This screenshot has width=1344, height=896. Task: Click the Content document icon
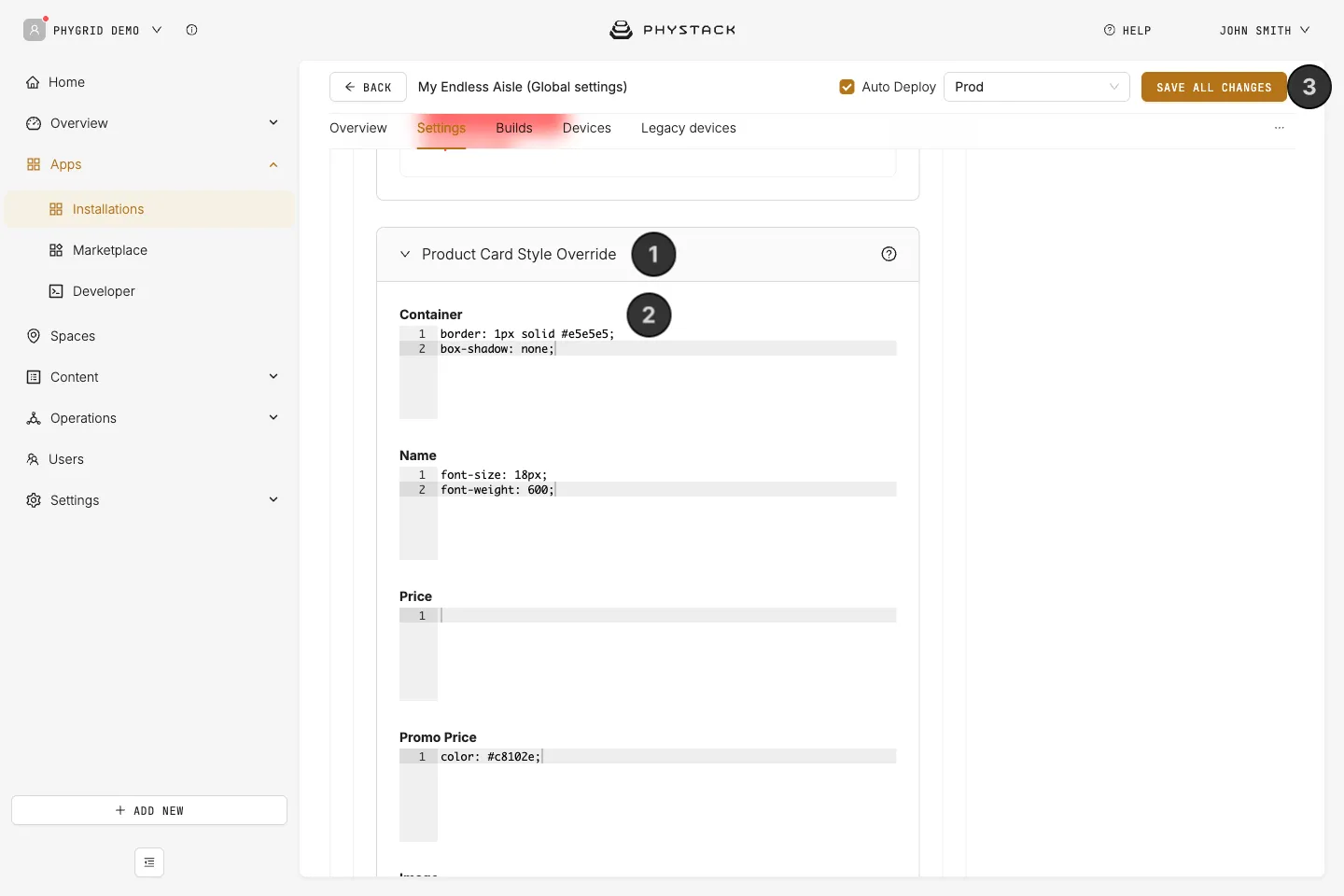pos(34,377)
